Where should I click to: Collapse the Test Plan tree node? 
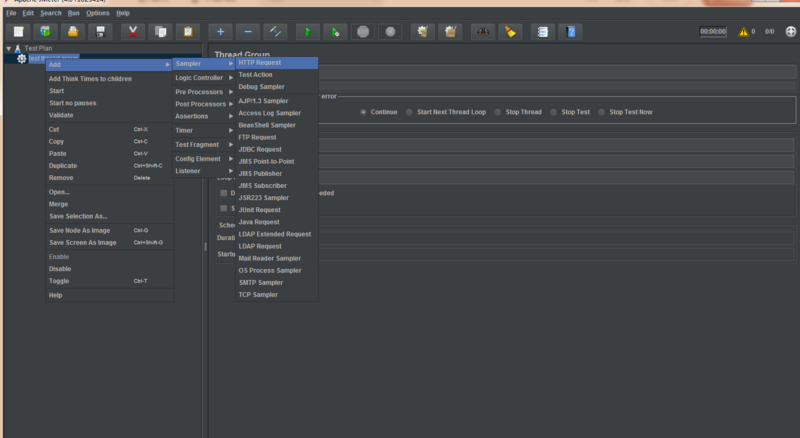point(9,48)
